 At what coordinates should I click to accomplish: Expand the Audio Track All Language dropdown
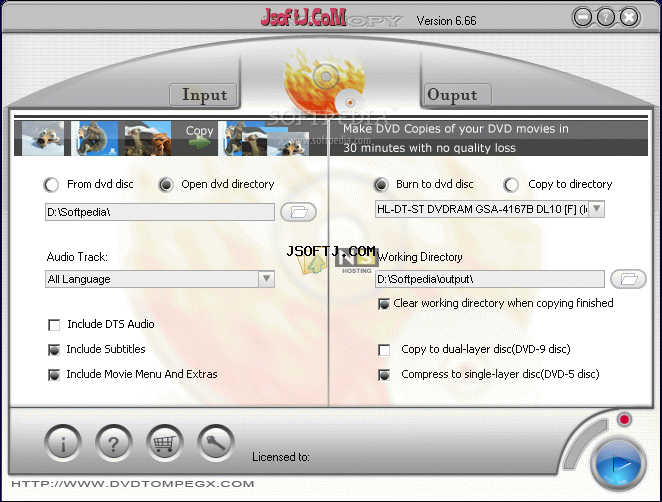coord(266,279)
